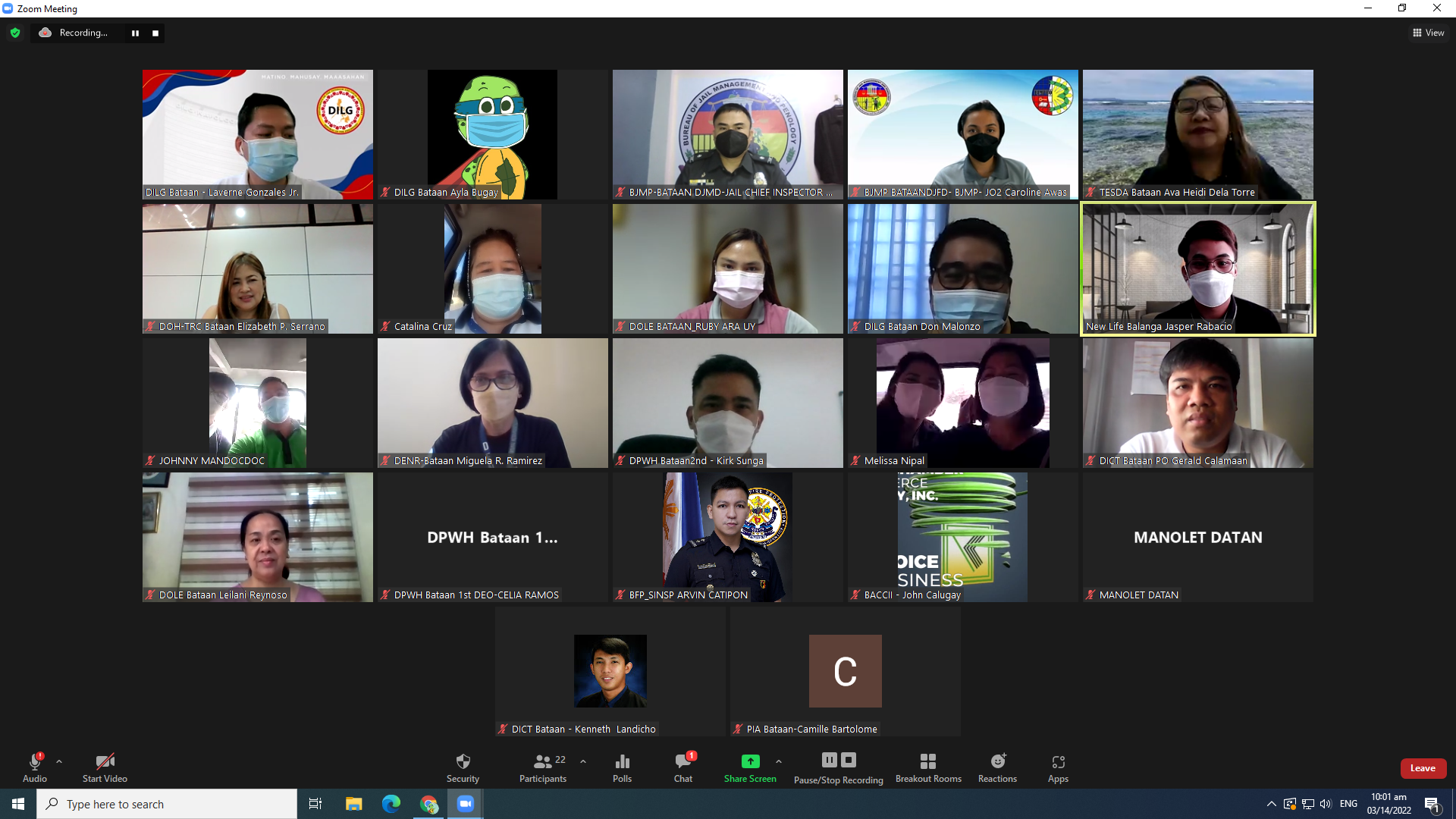
Task: Expand audio options arrow
Action: tap(59, 761)
